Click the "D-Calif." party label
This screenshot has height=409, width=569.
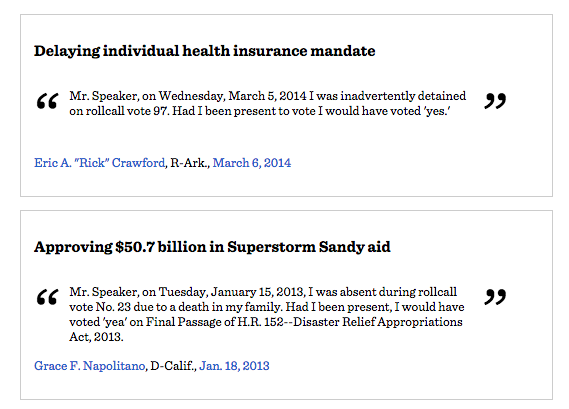pyautogui.click(x=173, y=366)
